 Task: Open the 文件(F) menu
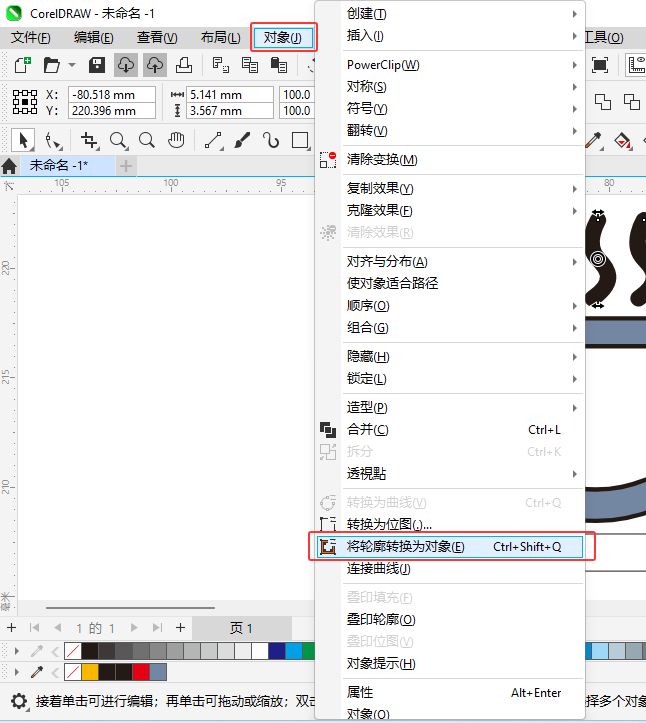31,37
